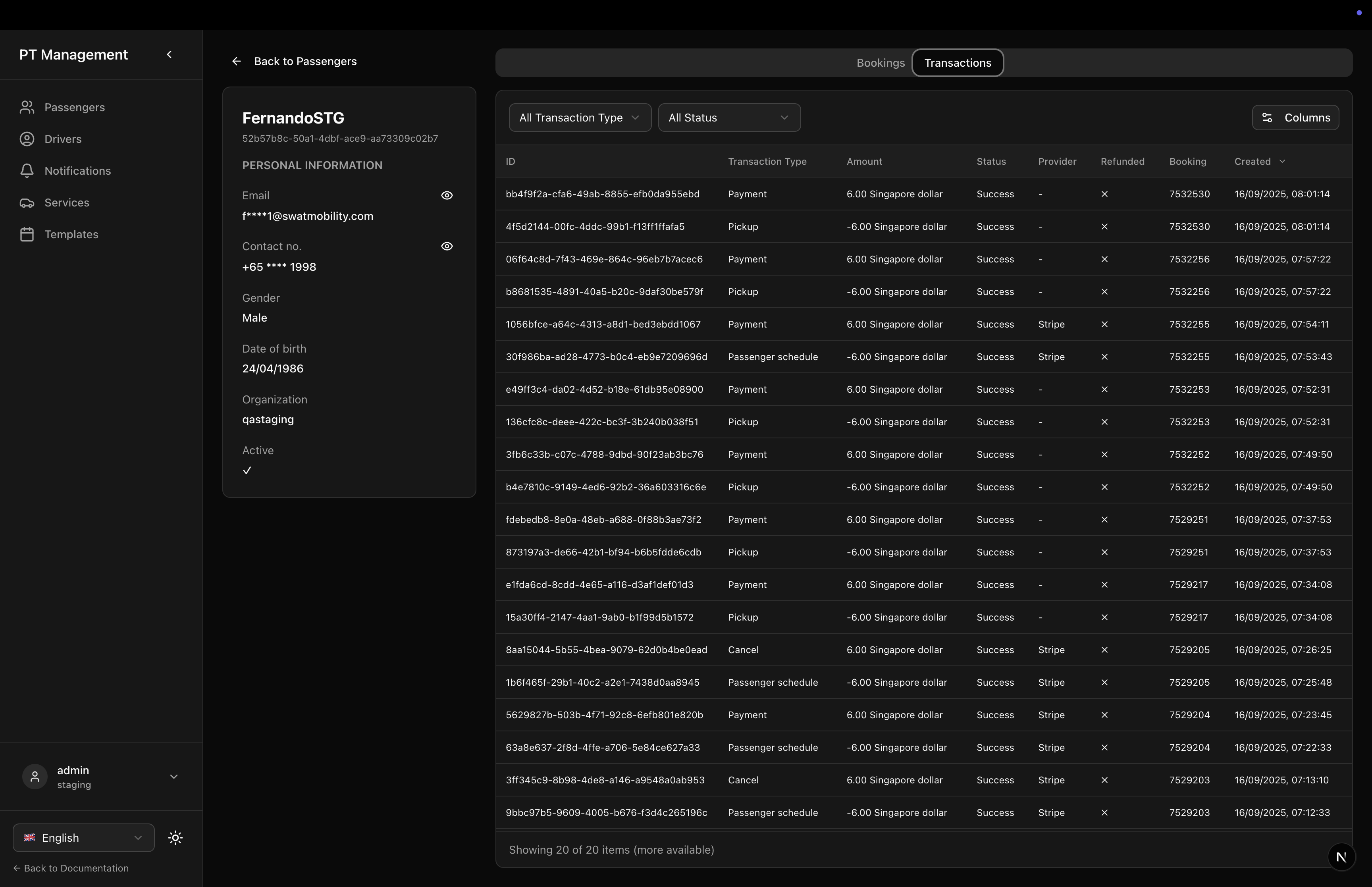Click the Passengers icon in the sidebar
This screenshot has height=887, width=1372.
(27, 107)
